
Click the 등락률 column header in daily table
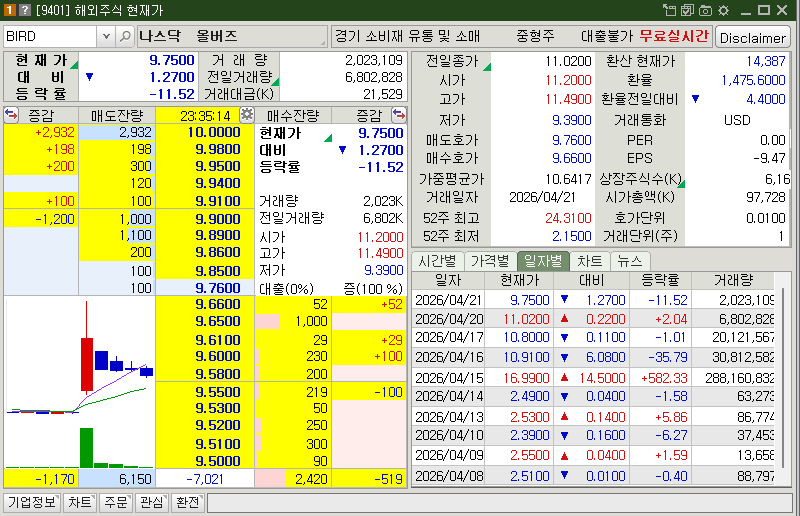660,280
